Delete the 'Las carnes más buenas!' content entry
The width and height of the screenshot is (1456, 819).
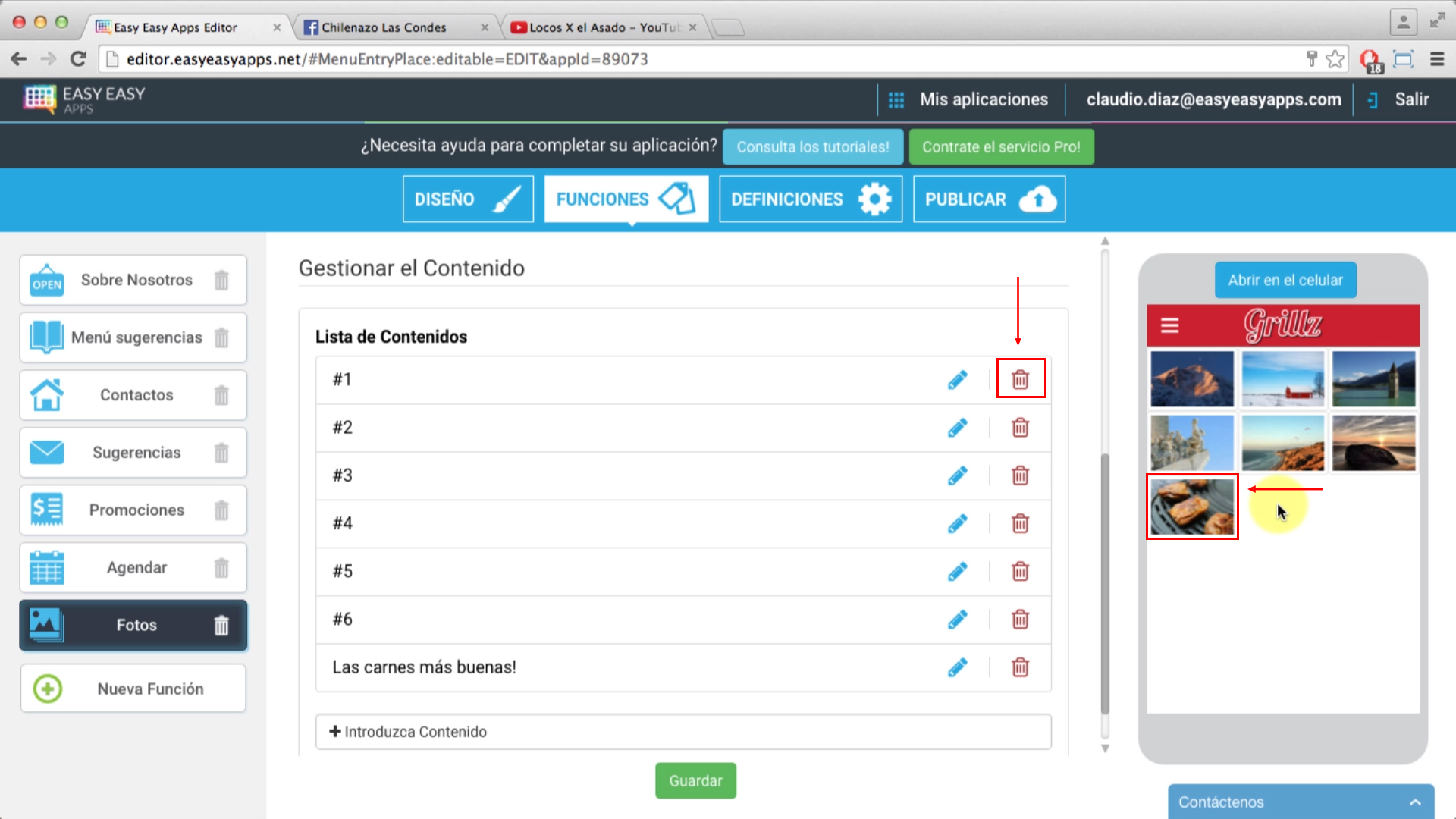pyautogui.click(x=1020, y=667)
